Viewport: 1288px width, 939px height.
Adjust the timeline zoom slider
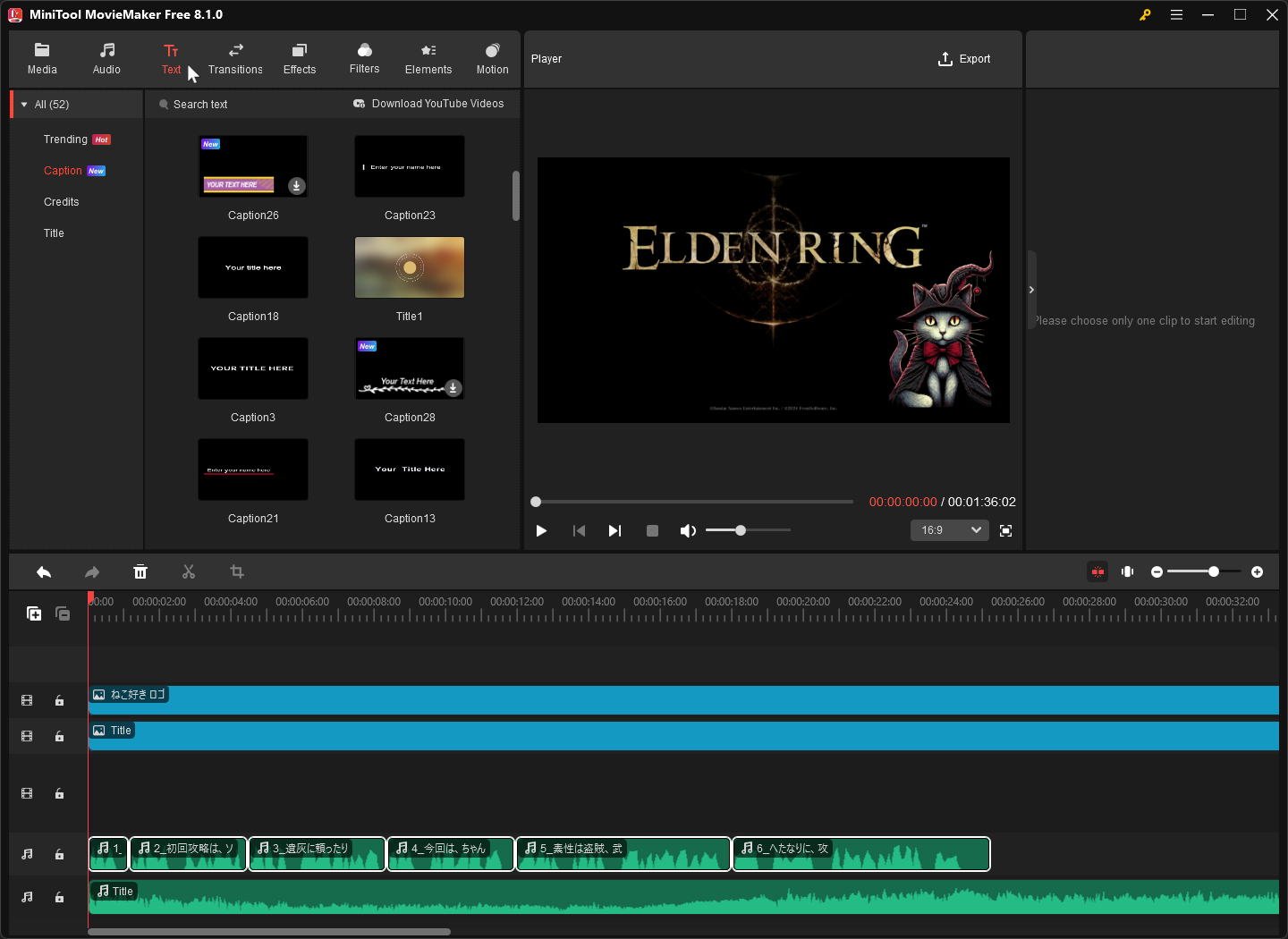pos(1204,571)
